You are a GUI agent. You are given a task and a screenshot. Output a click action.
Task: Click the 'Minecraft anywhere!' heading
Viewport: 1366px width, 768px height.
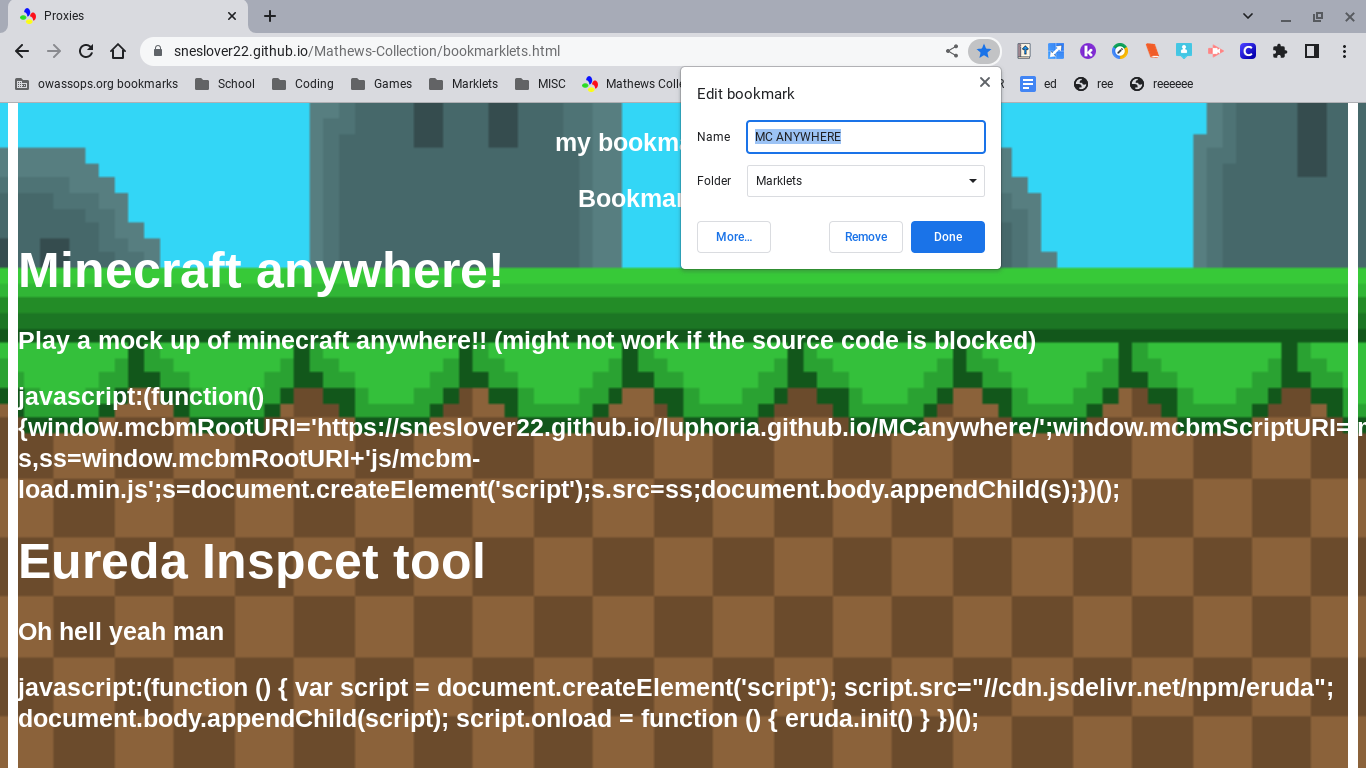click(261, 270)
